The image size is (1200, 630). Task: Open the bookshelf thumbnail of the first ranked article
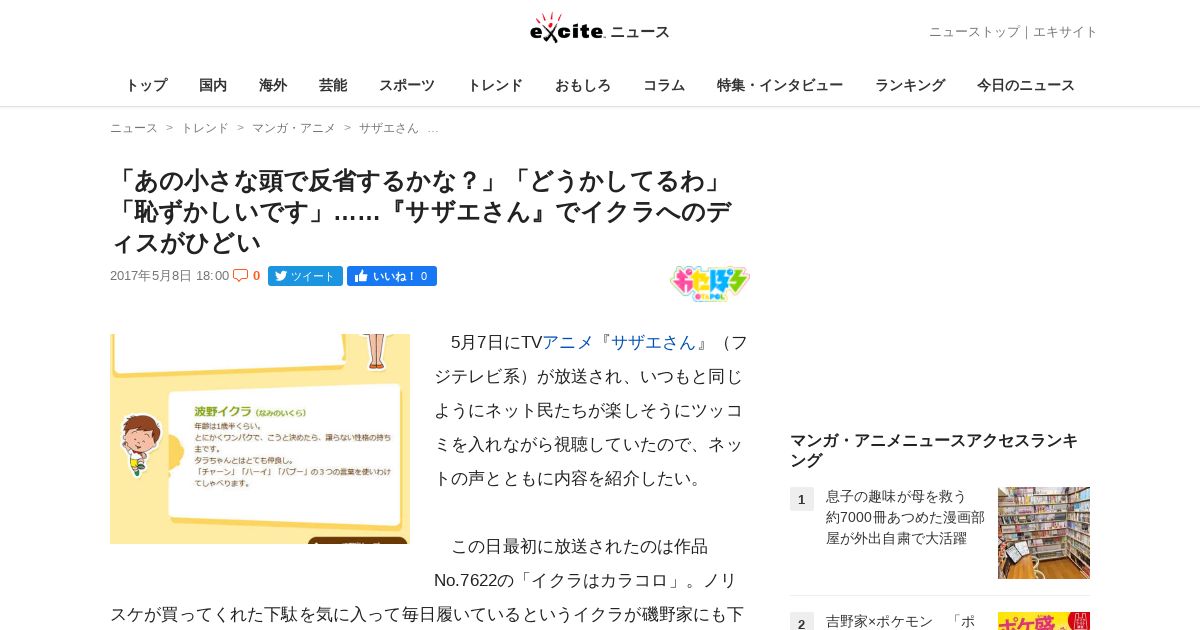(x=1044, y=533)
